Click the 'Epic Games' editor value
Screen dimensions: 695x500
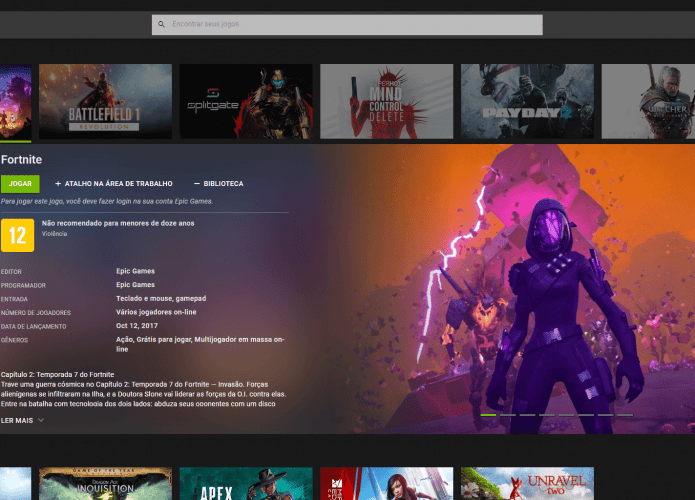pyautogui.click(x=136, y=271)
